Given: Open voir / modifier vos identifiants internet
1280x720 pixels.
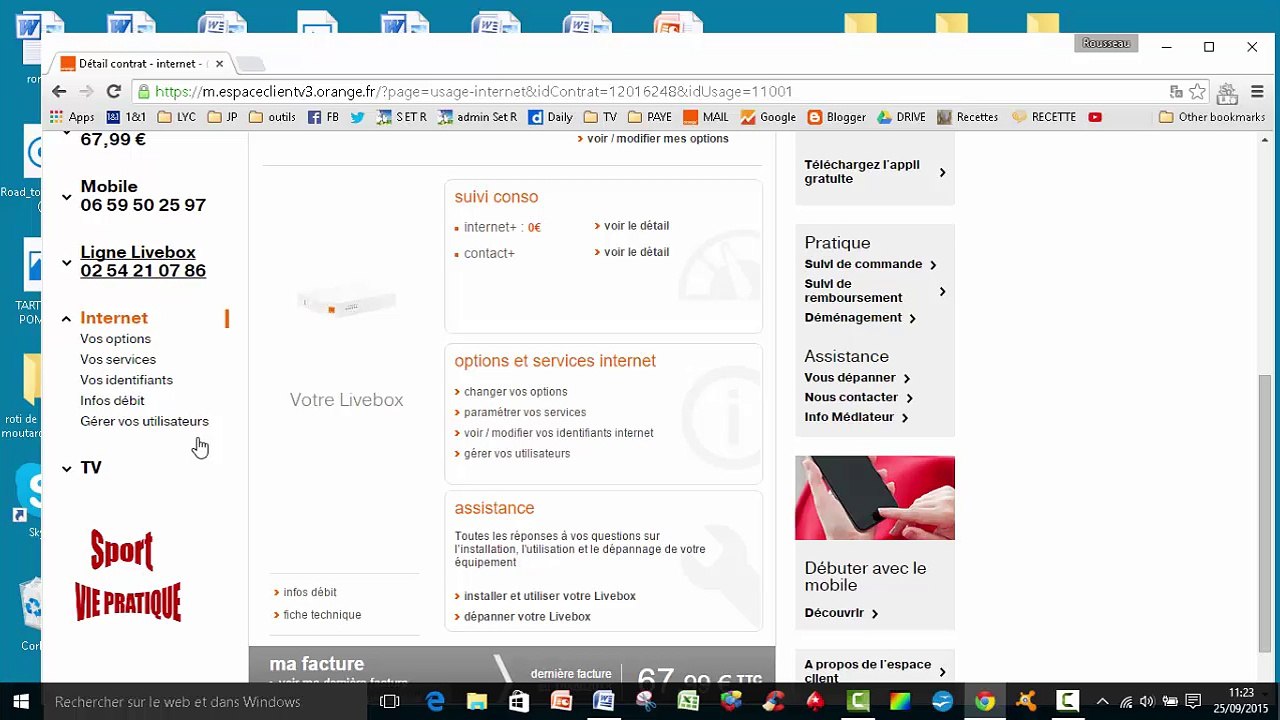Looking at the screenshot, I should 558,433.
